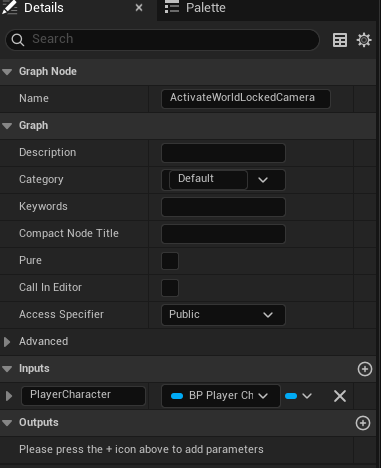The width and height of the screenshot is (381, 468).
Task: Click the Default category text box
Action: 208,180
